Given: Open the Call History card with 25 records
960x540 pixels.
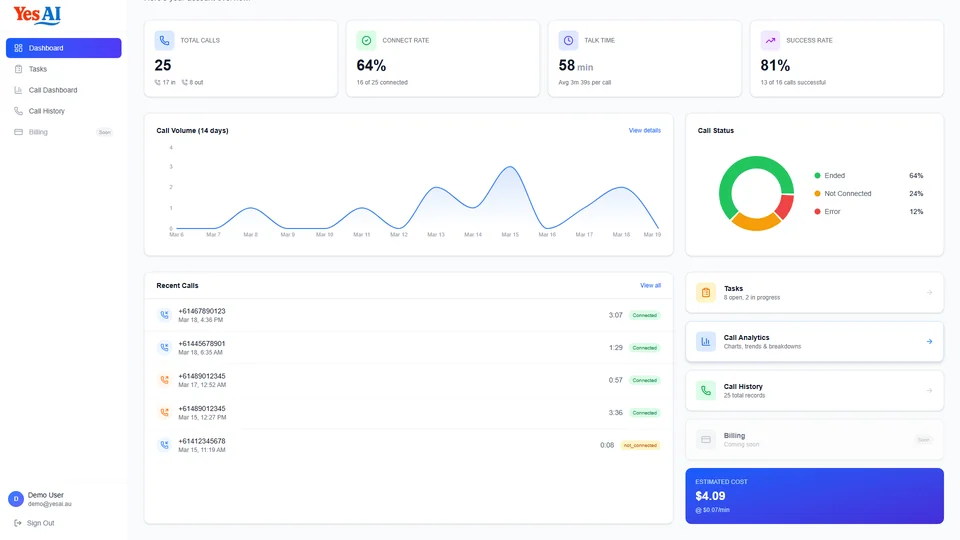Looking at the screenshot, I should coord(814,391).
